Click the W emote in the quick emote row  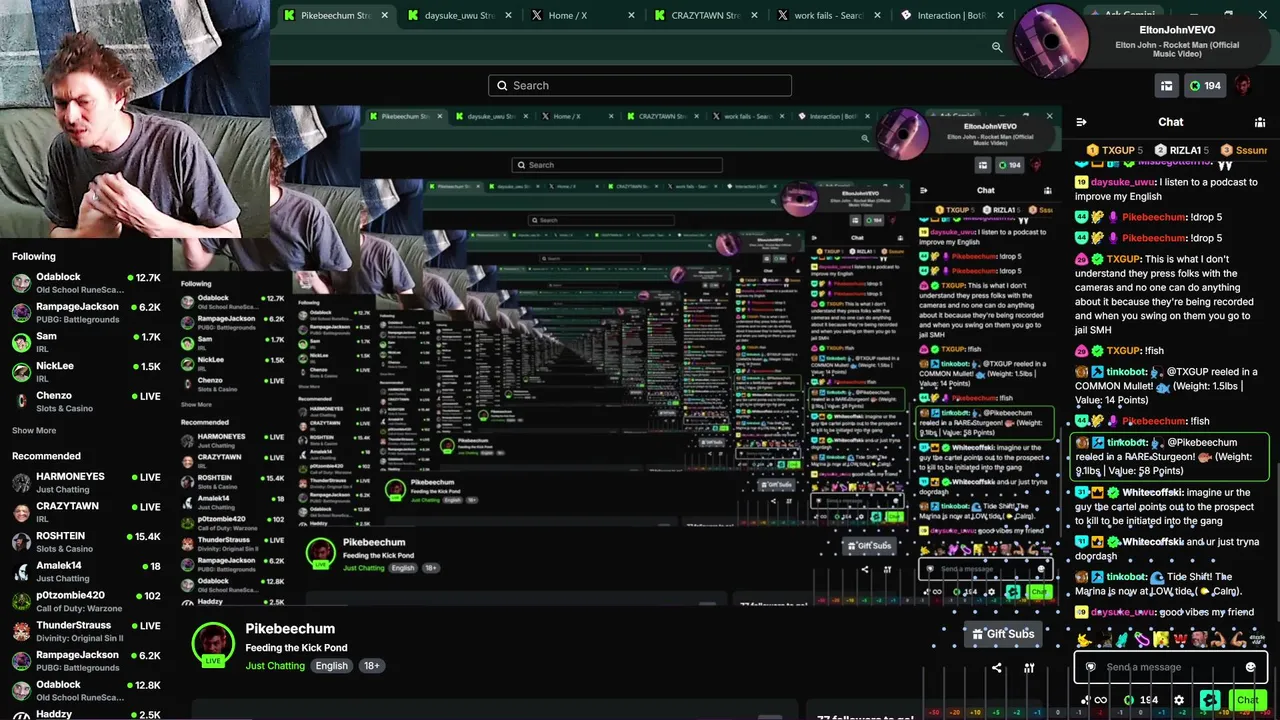pos(1180,639)
